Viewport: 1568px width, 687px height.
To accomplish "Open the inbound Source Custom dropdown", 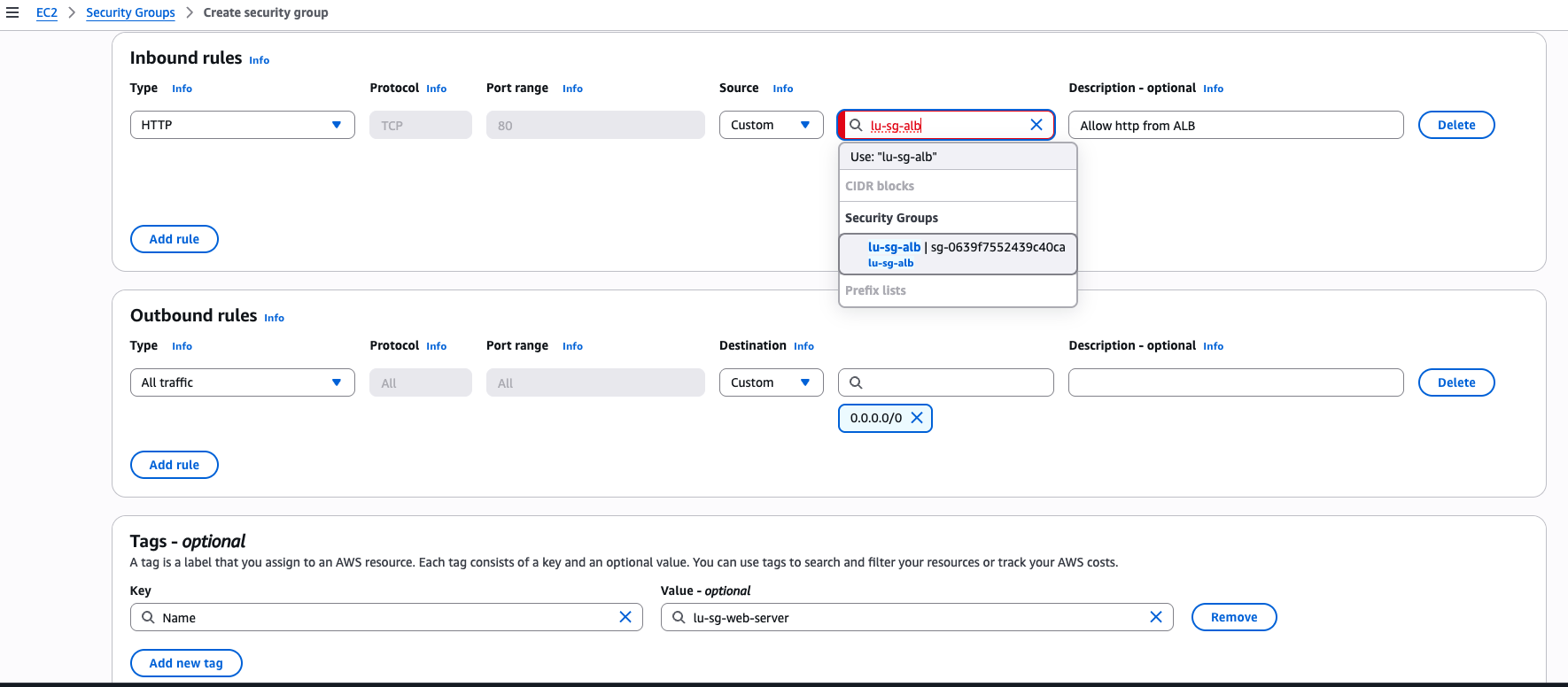I will pyautogui.click(x=771, y=125).
